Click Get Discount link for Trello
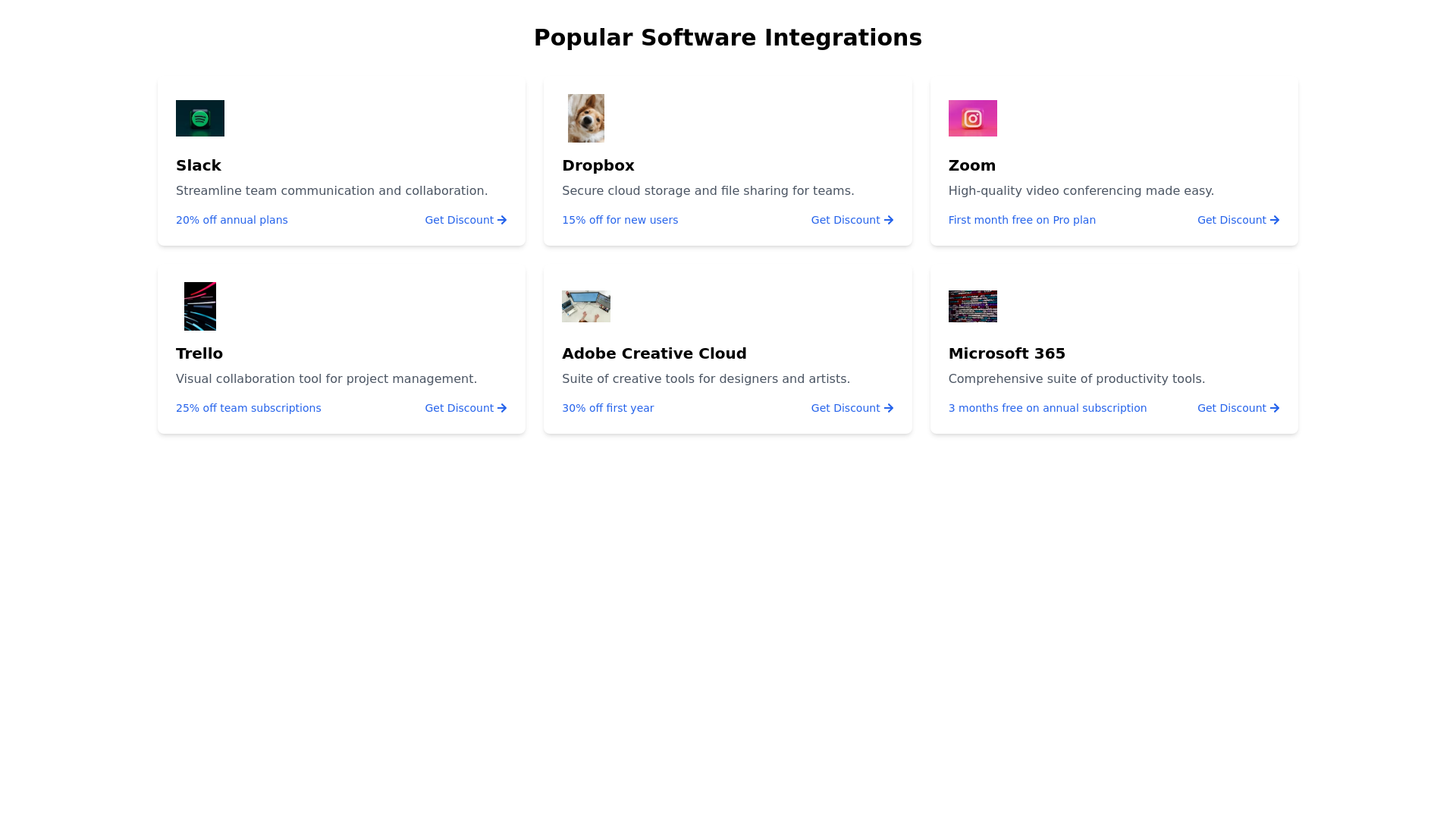This screenshot has width=1456, height=819. click(x=466, y=408)
